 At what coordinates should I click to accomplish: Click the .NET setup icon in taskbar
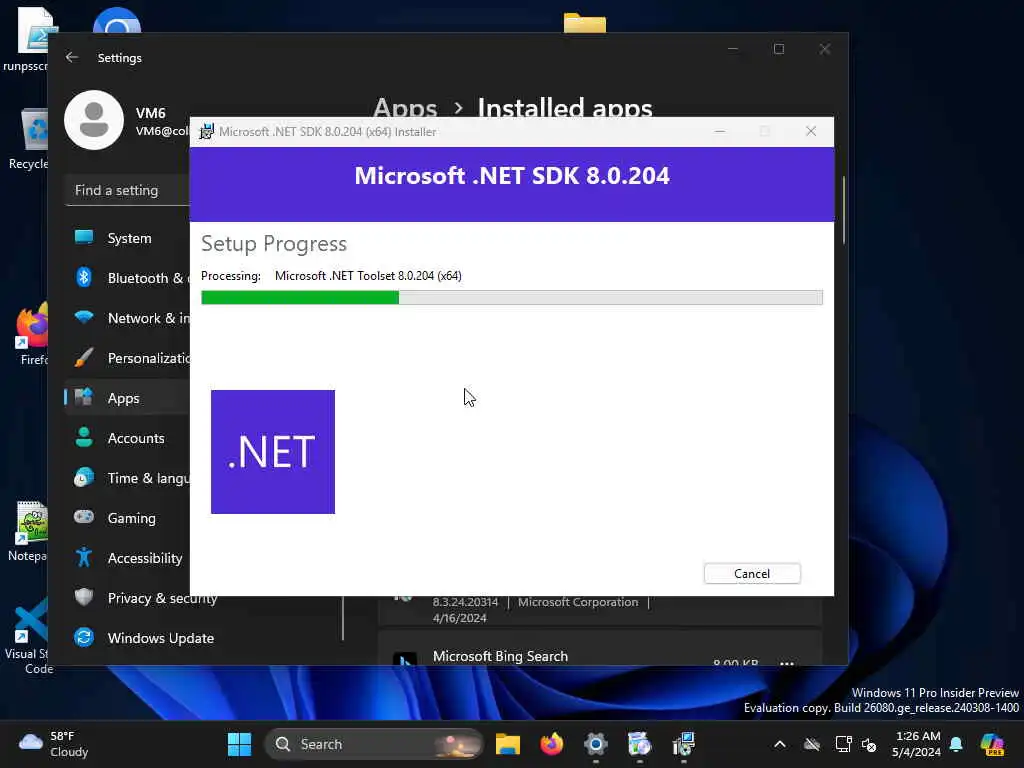(x=684, y=744)
